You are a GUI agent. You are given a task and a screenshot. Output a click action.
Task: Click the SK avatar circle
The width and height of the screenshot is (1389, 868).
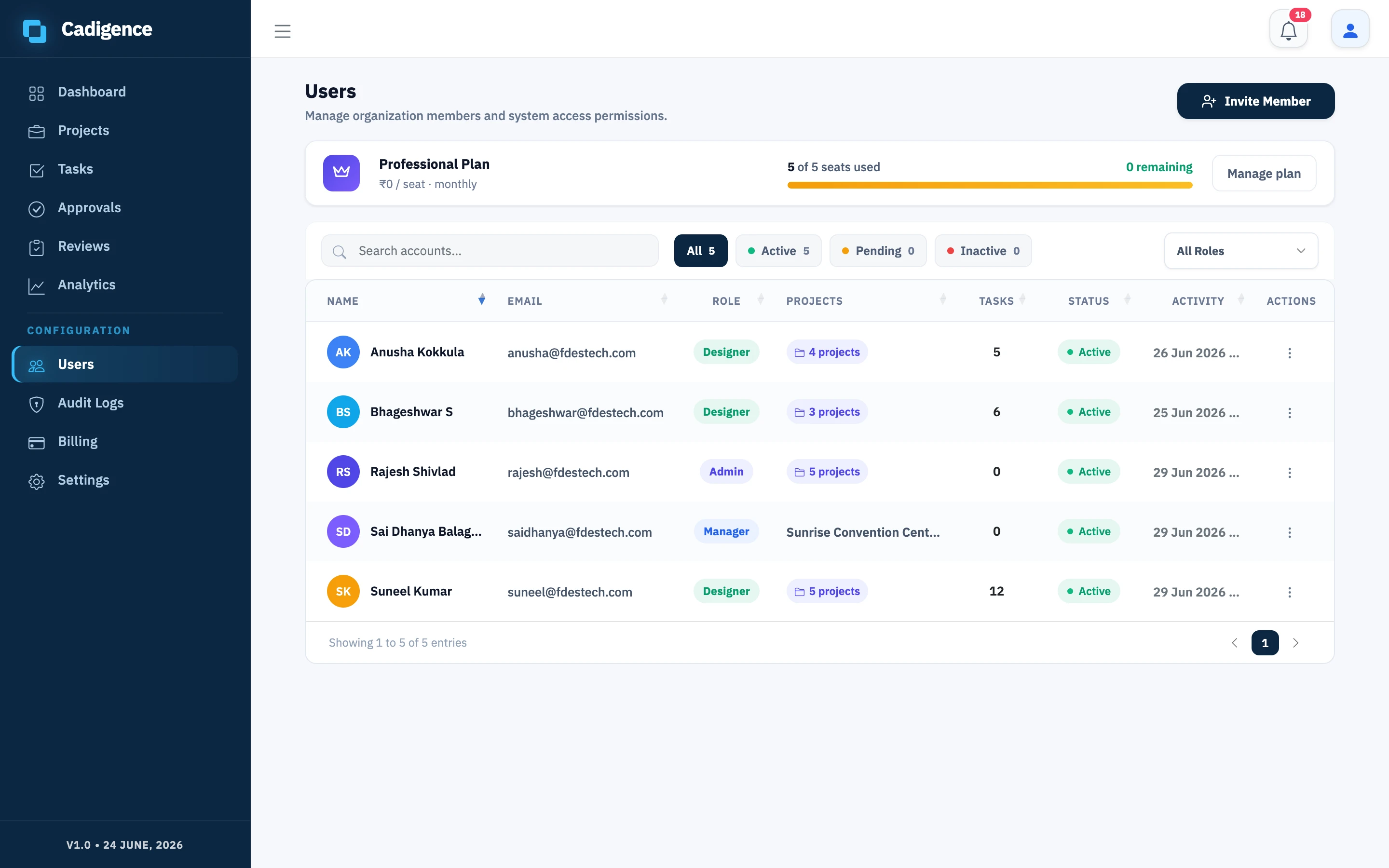(343, 591)
